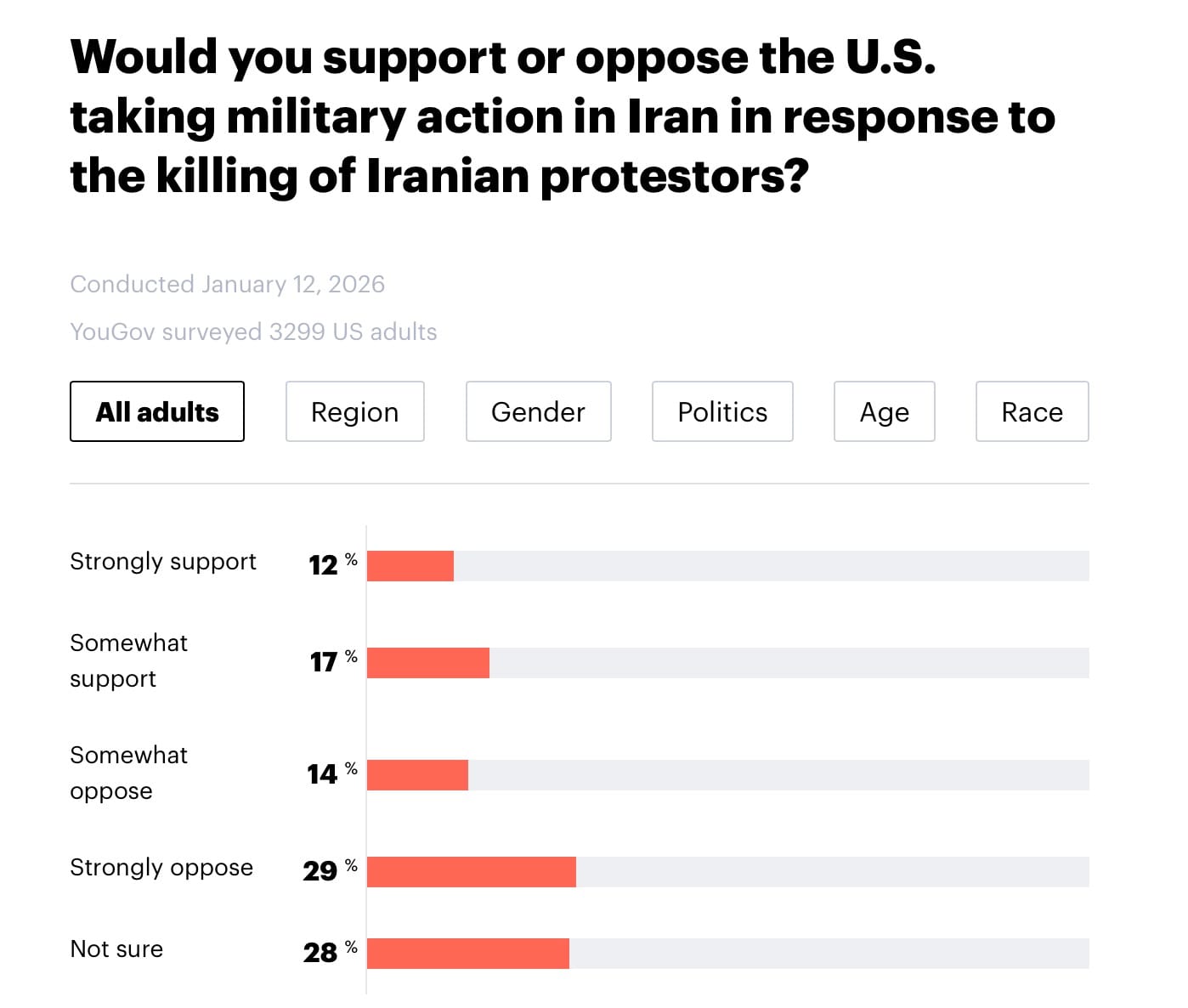
Task: Click the Strongly oppose red bar
Action: [x=472, y=872]
